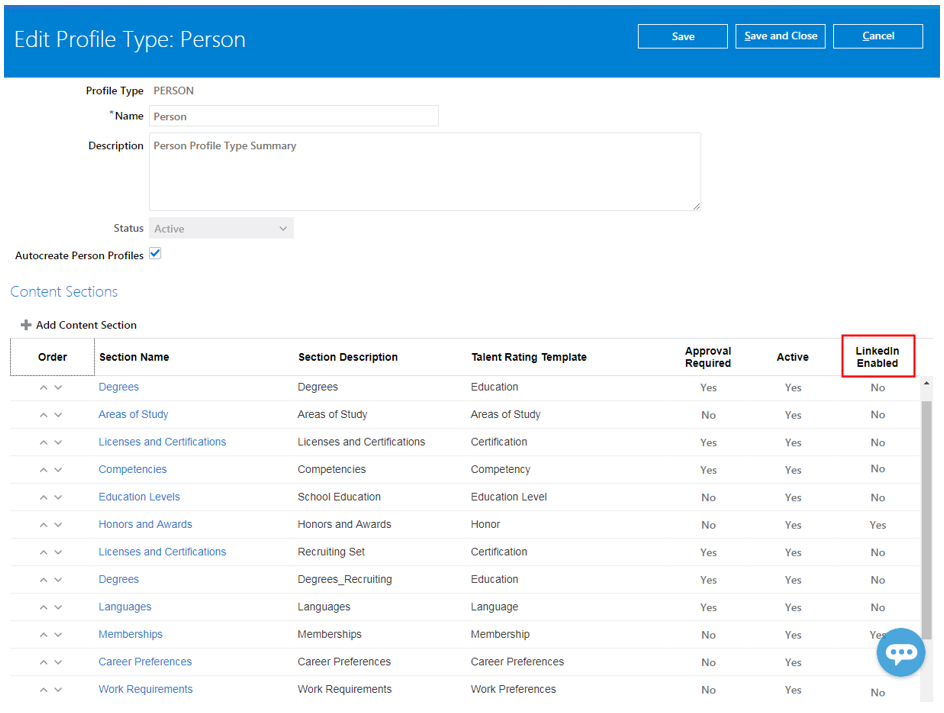
Task: Move Career Preferences down using down arrow
Action: pyautogui.click(x=59, y=662)
